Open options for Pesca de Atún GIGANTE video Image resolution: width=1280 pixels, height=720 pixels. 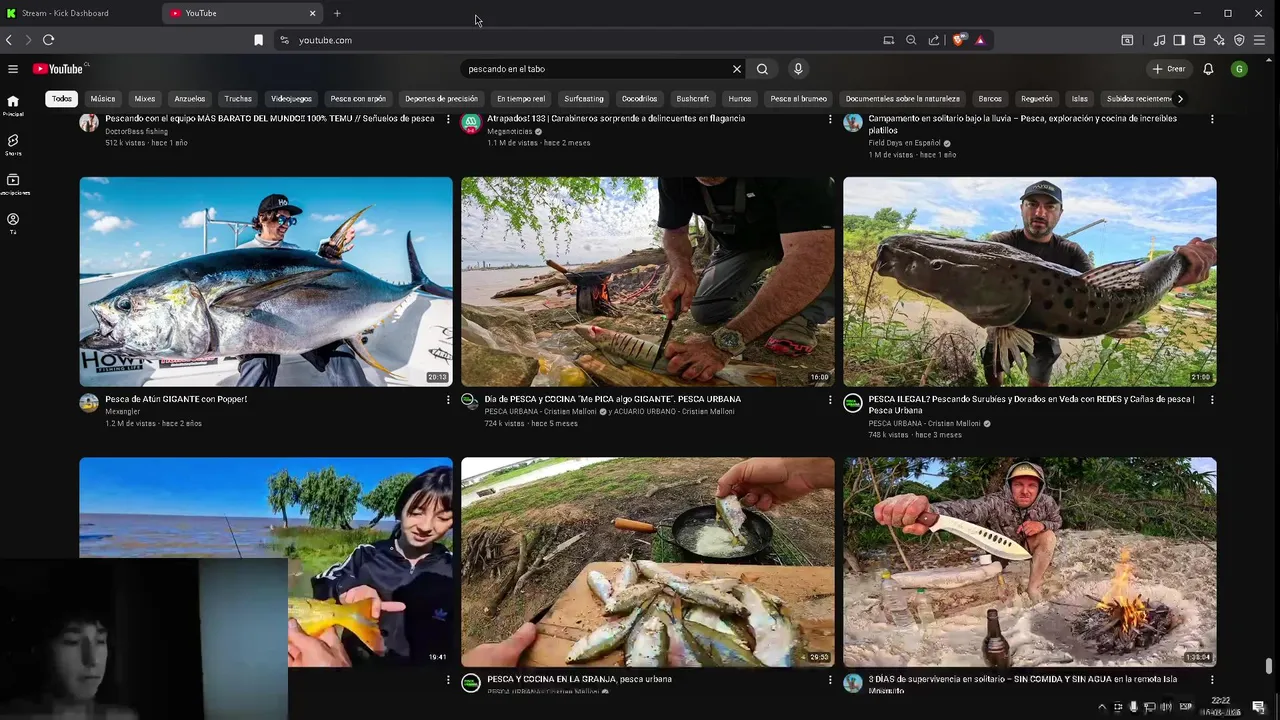(448, 400)
